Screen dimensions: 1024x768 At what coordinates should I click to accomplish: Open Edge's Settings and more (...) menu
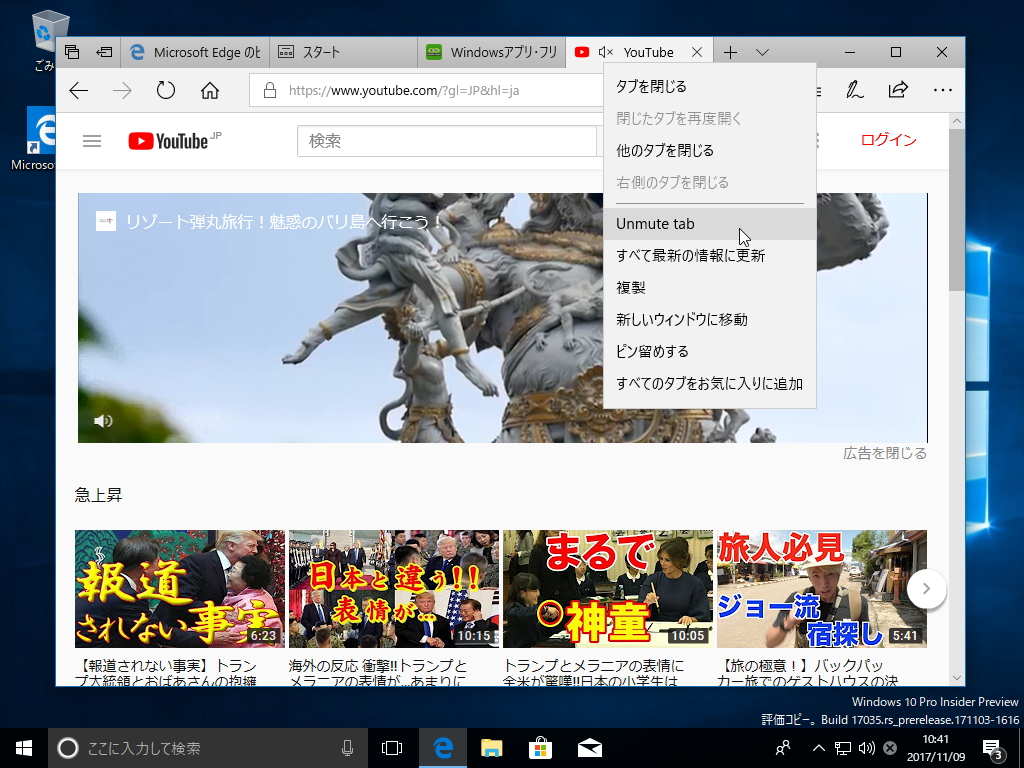943,90
